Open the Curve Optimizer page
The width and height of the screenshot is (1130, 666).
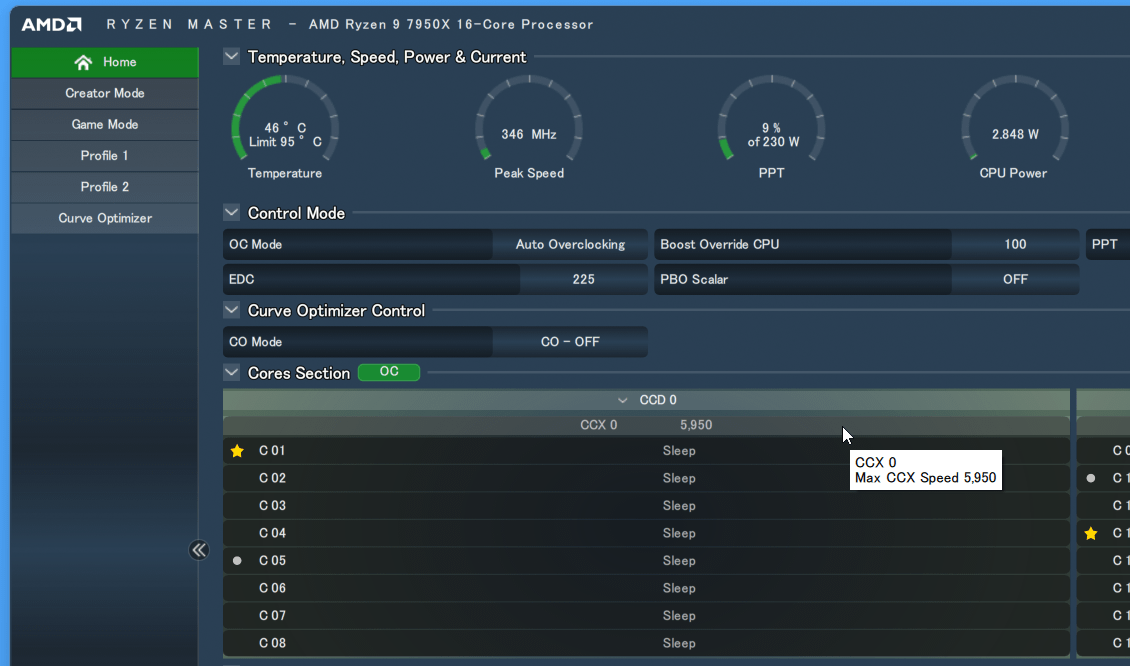coord(105,218)
